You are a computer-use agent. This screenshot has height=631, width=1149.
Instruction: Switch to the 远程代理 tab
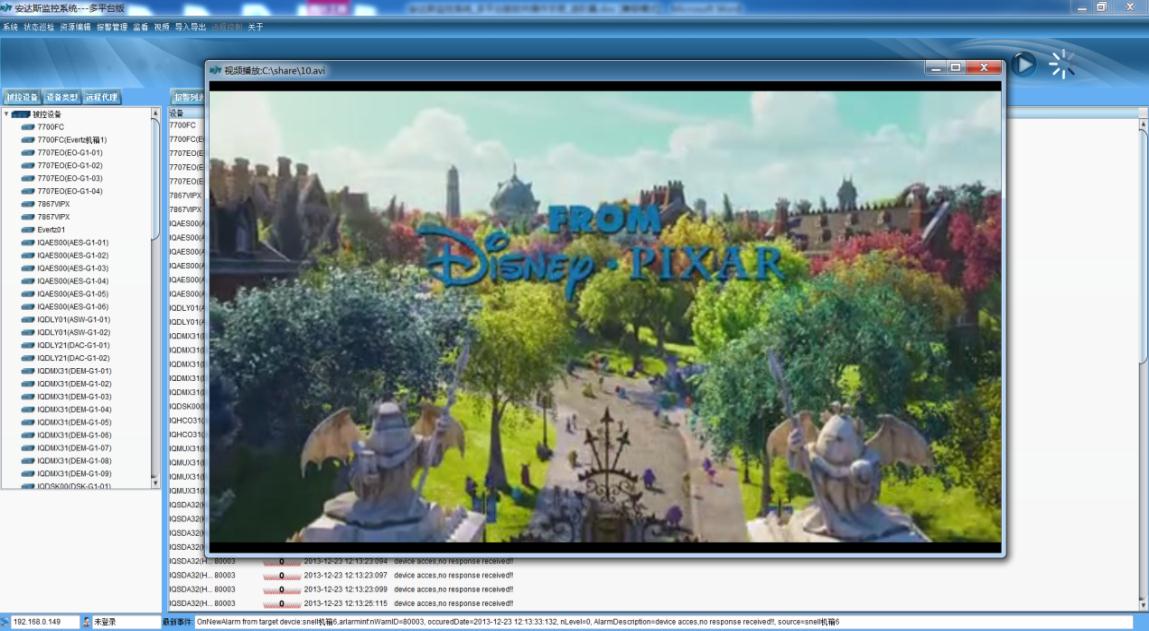tap(101, 97)
